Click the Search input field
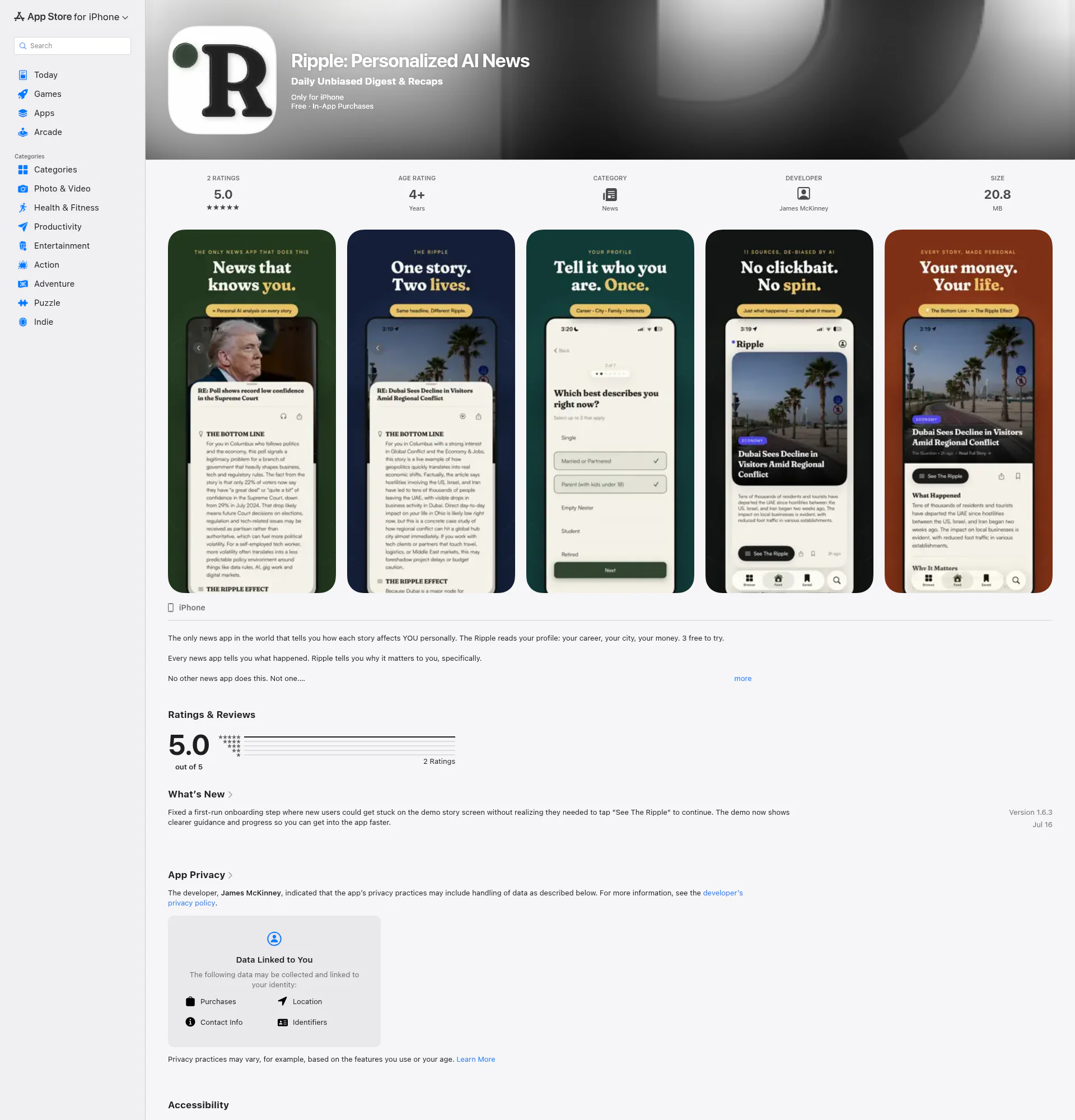Screen dimensions: 1075x1120 coord(73,46)
